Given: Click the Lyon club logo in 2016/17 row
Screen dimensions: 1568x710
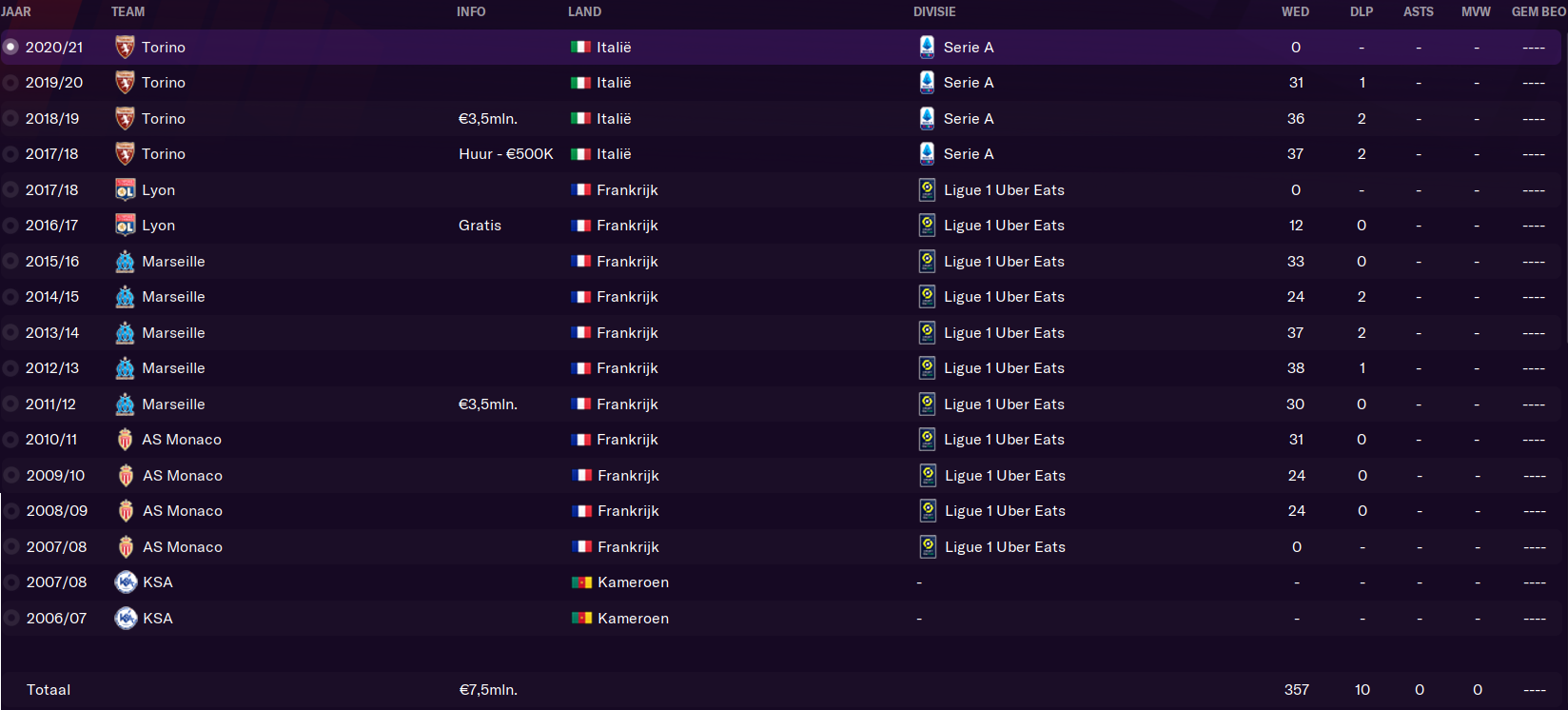Looking at the screenshot, I should (x=125, y=226).
